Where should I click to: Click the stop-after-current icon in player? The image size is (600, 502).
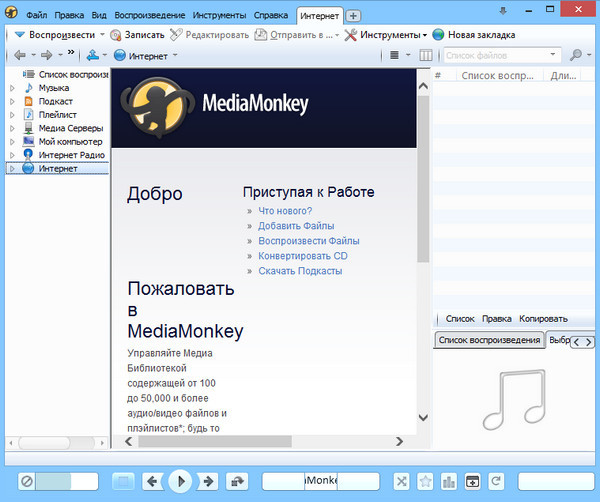(27, 481)
